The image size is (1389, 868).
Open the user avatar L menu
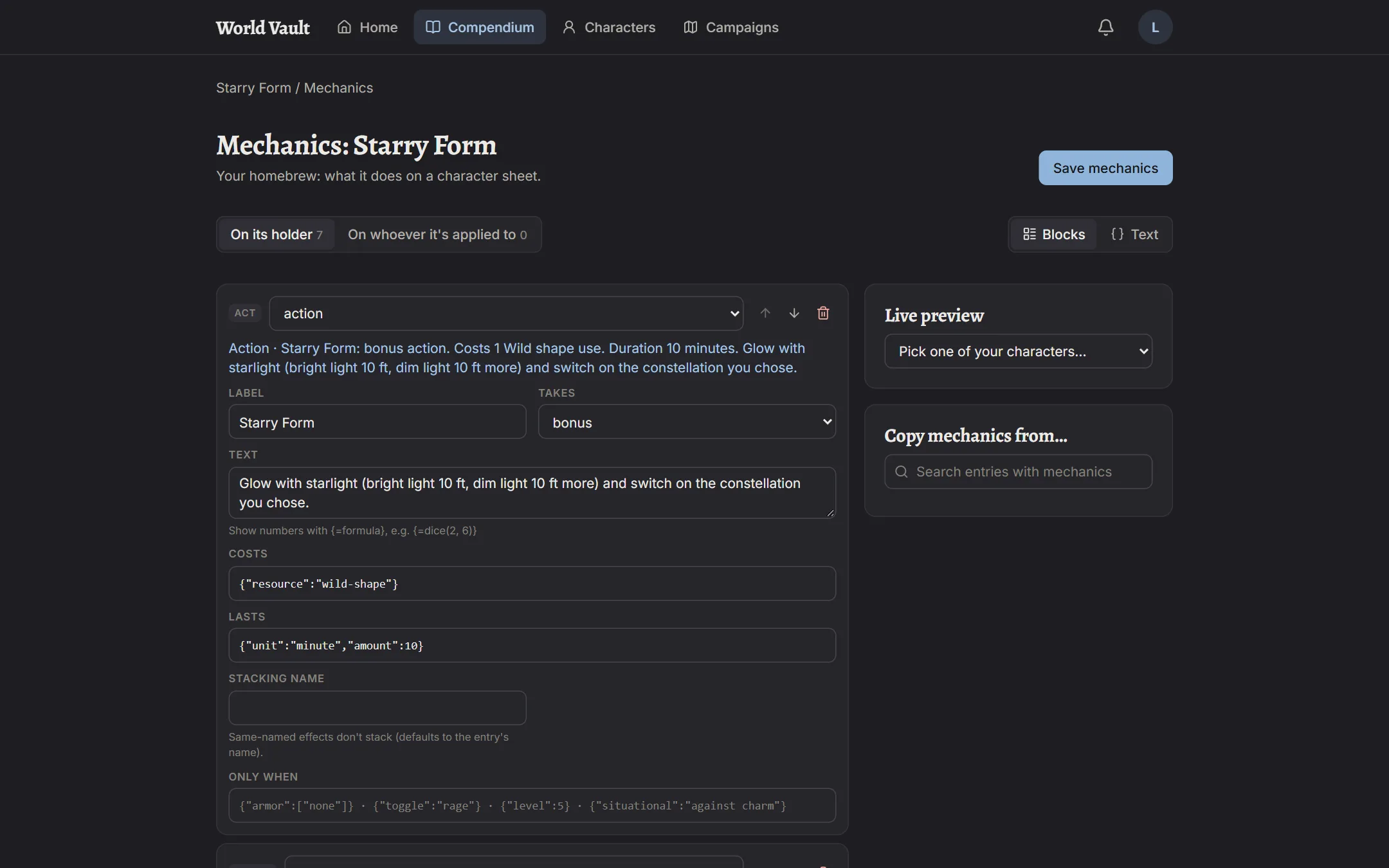[1155, 27]
